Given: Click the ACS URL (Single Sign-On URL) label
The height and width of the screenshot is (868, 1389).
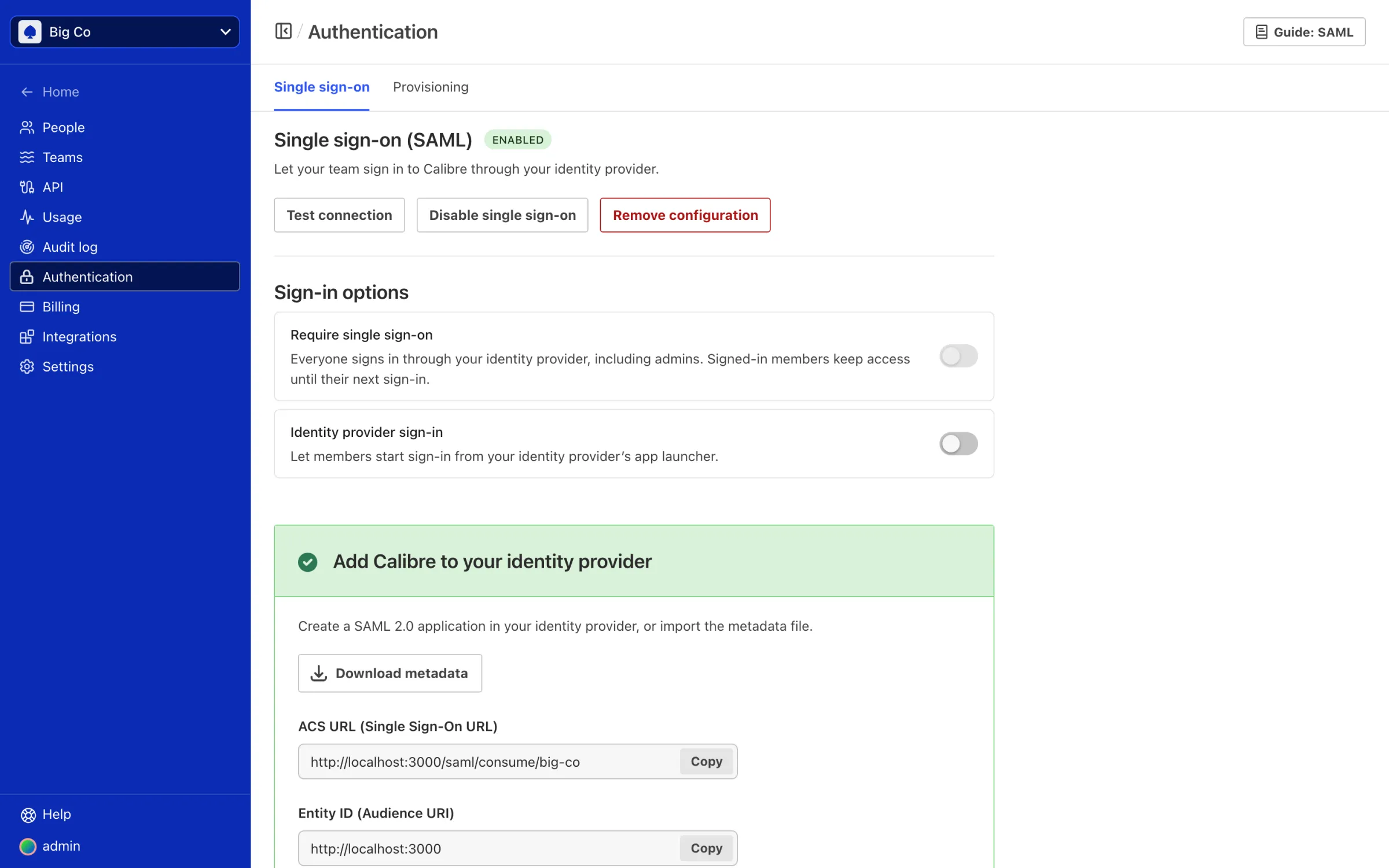Looking at the screenshot, I should (x=398, y=726).
